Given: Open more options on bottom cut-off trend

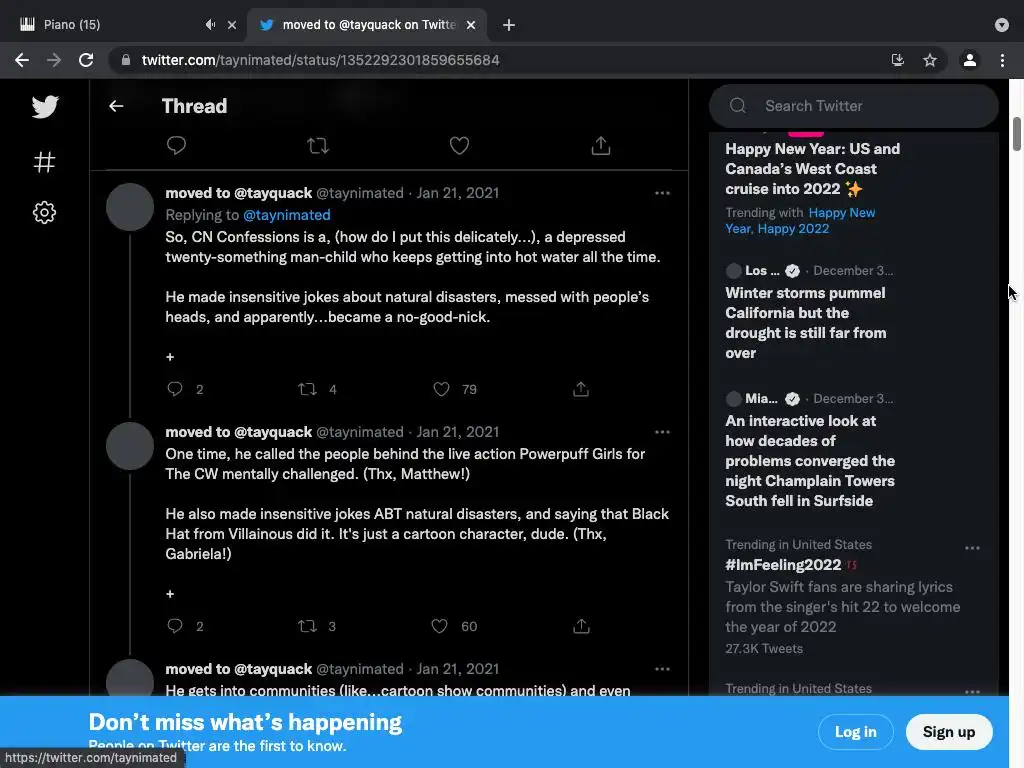Looking at the screenshot, I should click(972, 692).
